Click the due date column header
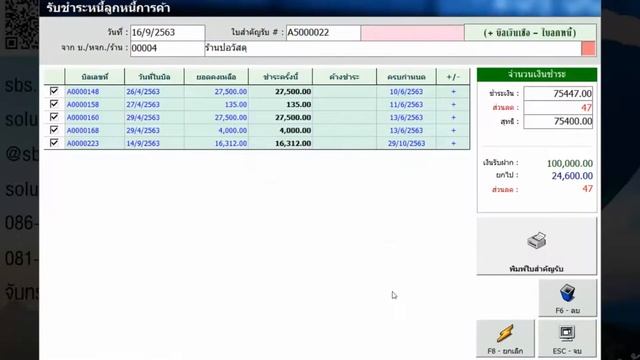The image size is (640, 360). (406, 77)
